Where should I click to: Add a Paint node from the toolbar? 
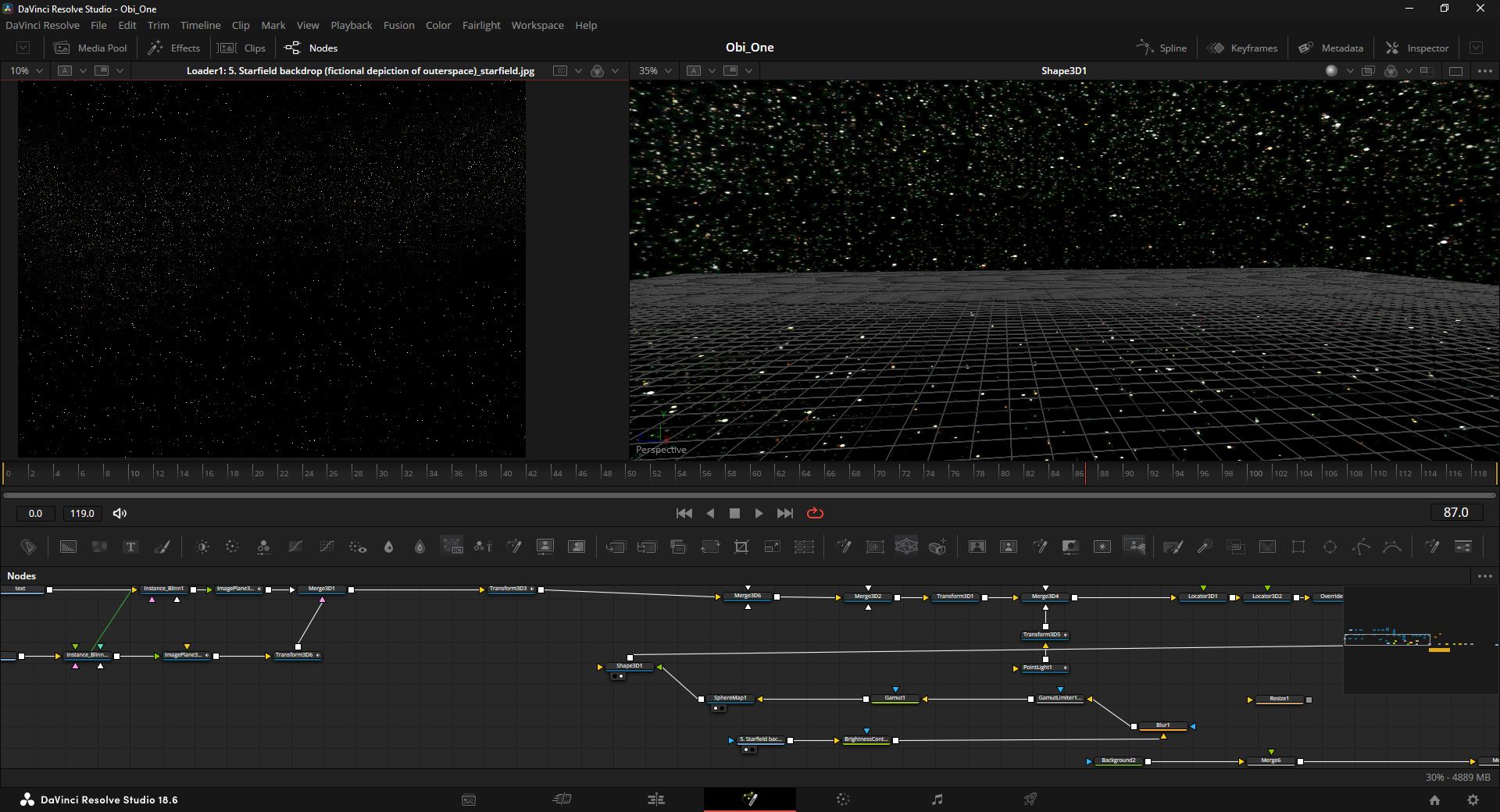[x=162, y=547]
